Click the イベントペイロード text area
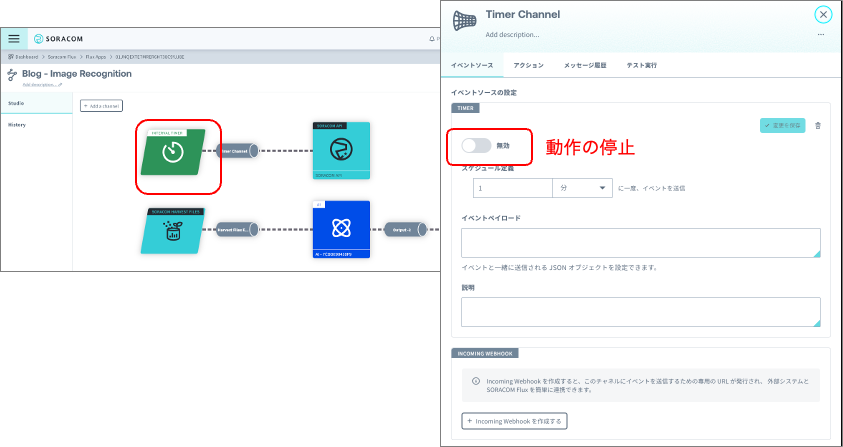843x447 pixels. pyautogui.click(x=641, y=243)
